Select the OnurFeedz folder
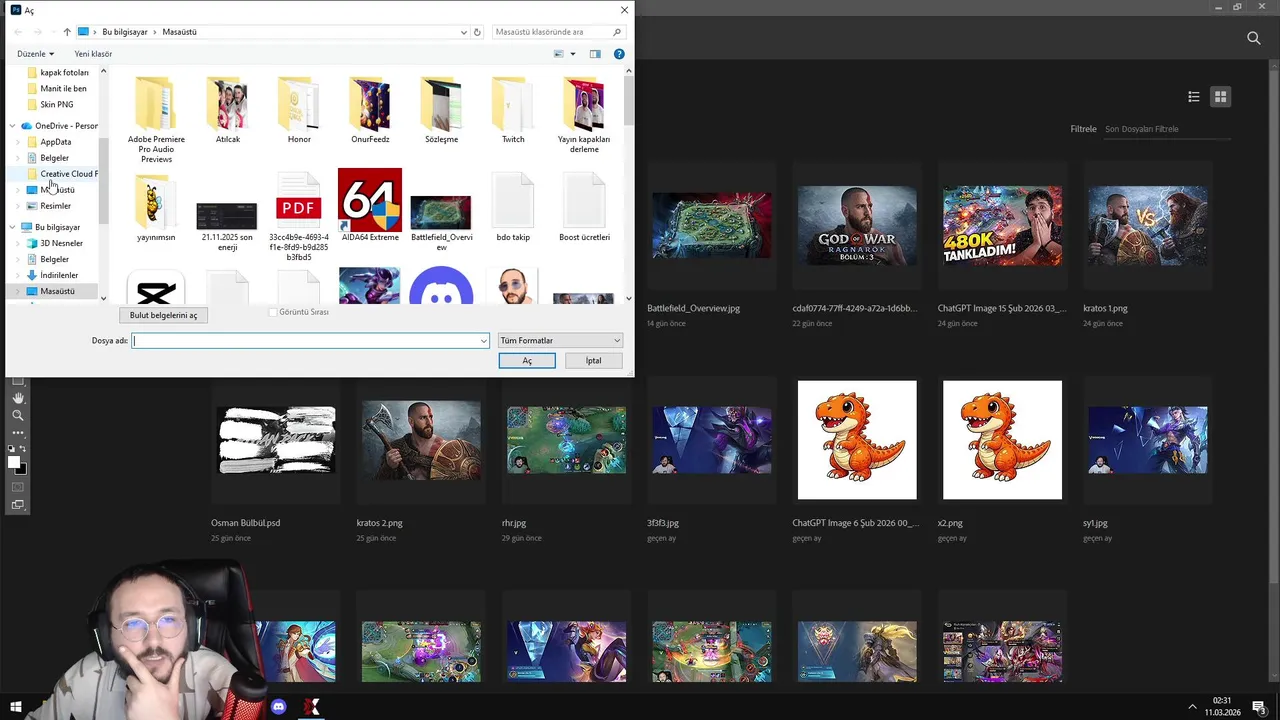Image resolution: width=1280 pixels, height=720 pixels. click(370, 110)
